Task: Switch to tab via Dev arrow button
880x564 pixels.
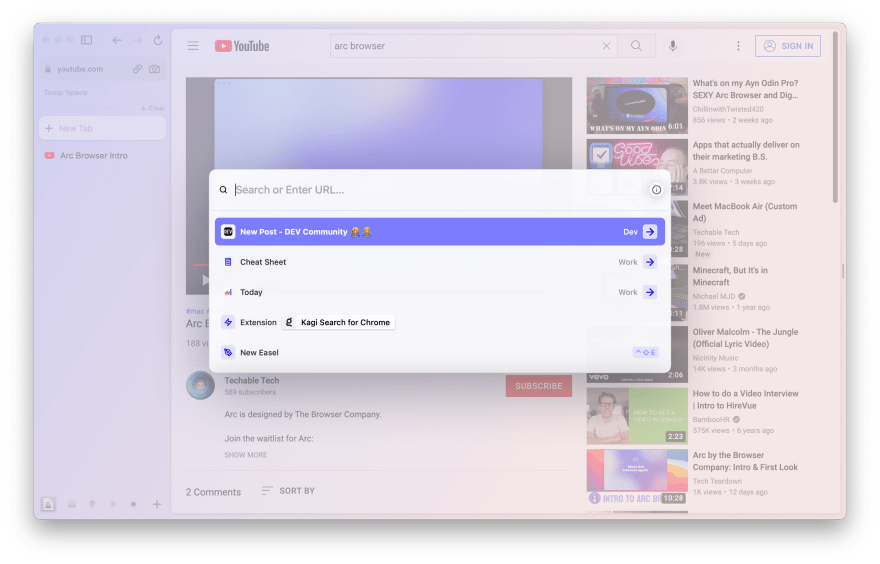Action: (x=650, y=232)
